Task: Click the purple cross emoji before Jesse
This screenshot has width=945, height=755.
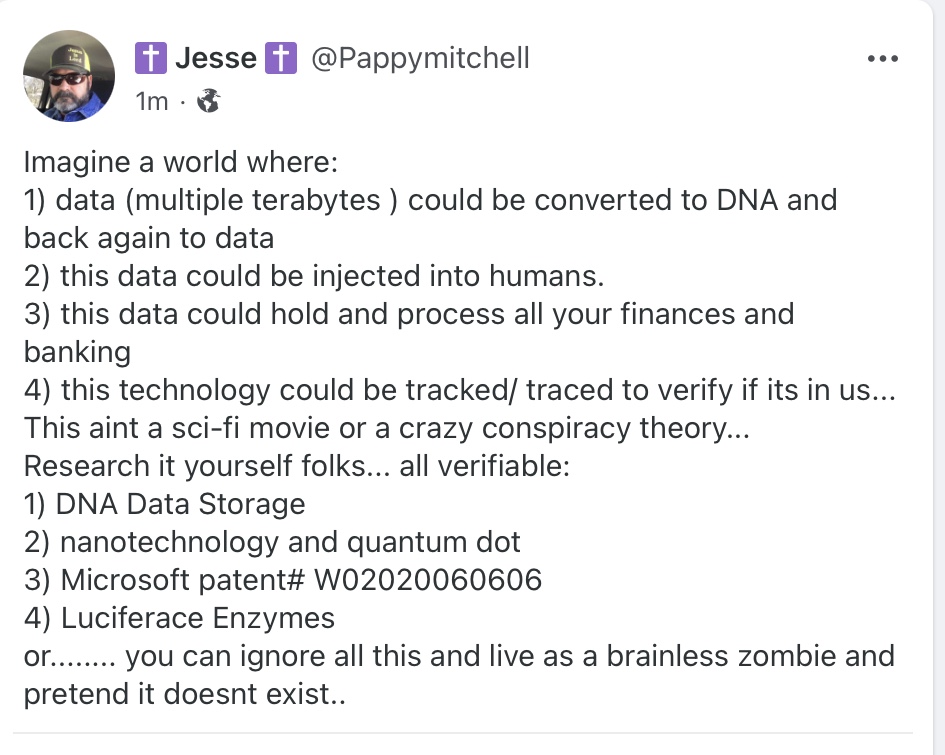Action: coord(150,59)
